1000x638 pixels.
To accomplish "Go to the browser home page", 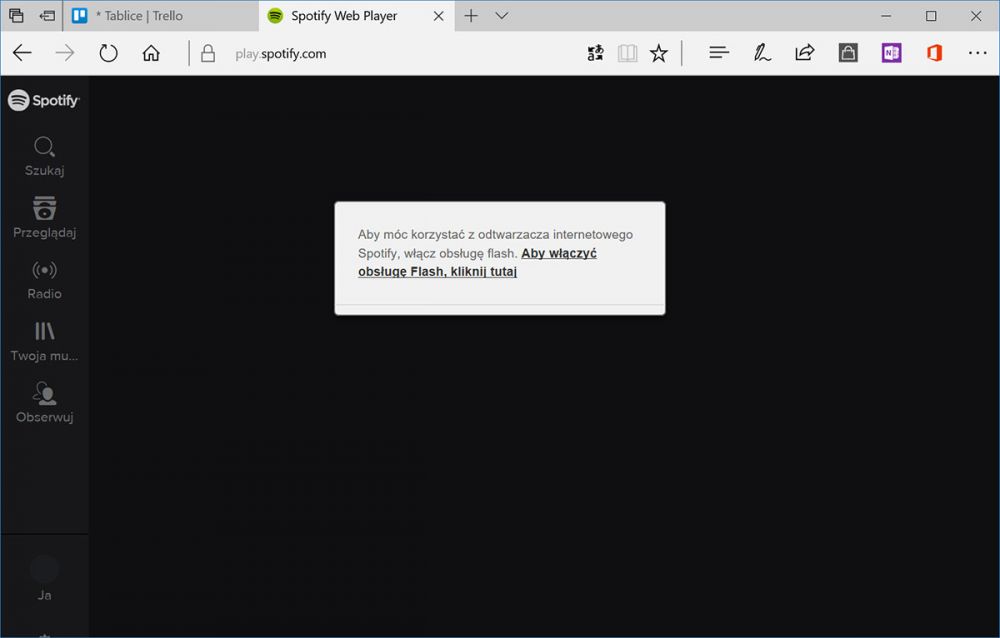I will [x=151, y=53].
